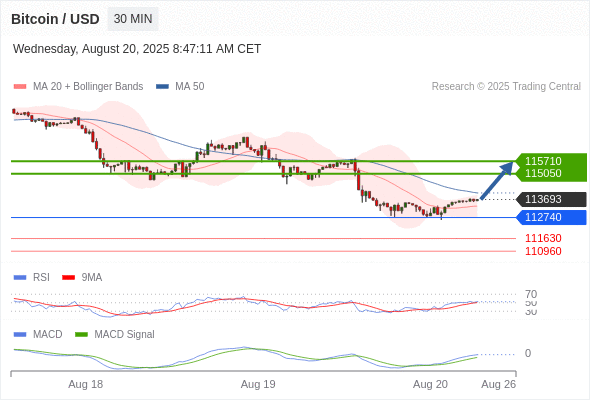590x400 pixels.
Task: Click the red 110960 support label
Action: coord(543,251)
